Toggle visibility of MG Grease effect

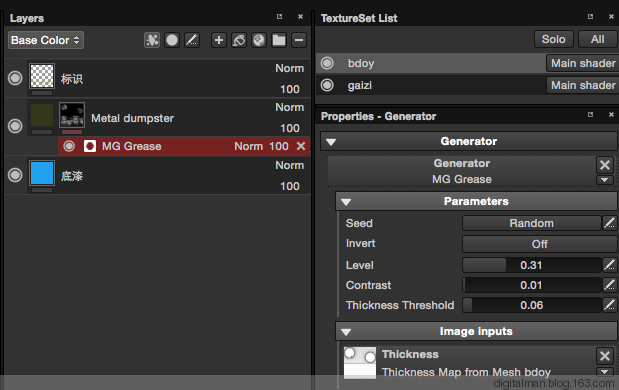(x=69, y=146)
